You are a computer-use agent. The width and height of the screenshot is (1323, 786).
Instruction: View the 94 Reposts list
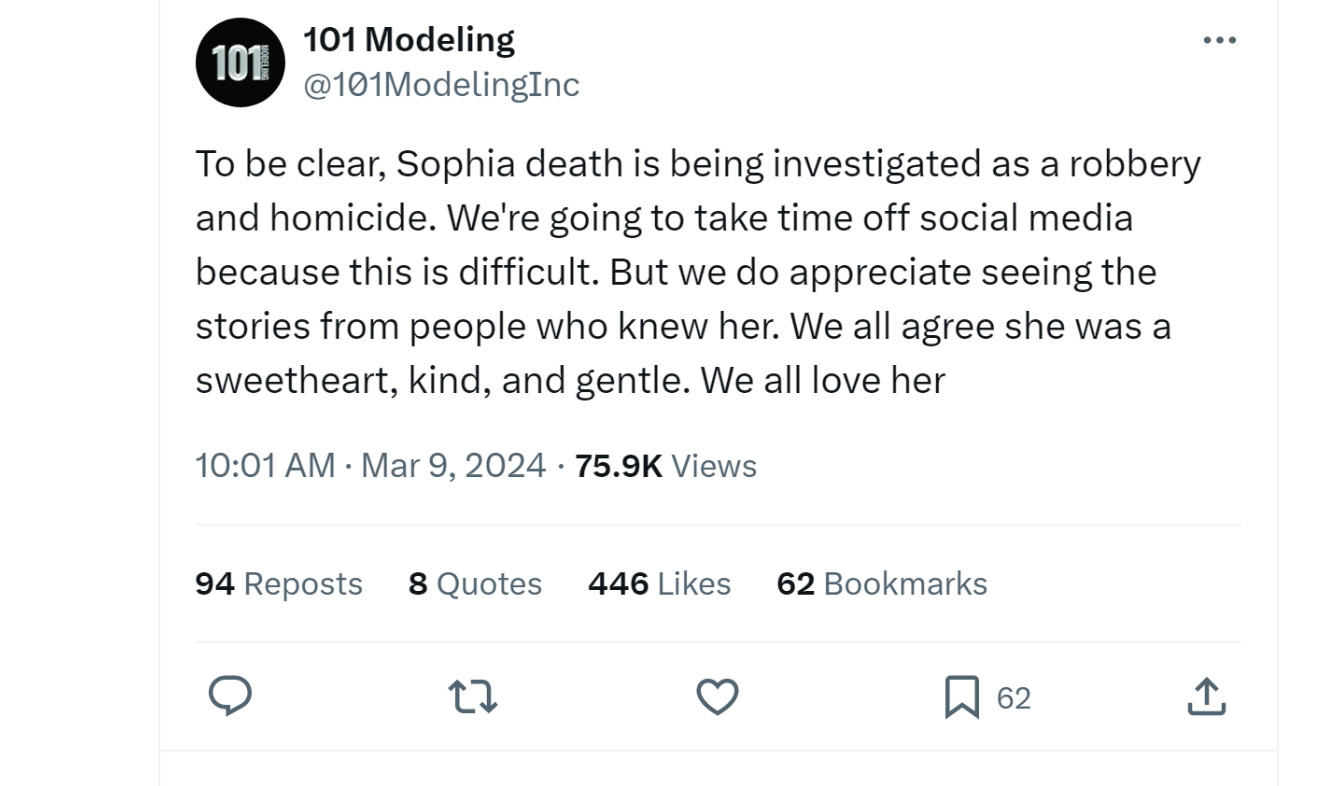(x=278, y=583)
